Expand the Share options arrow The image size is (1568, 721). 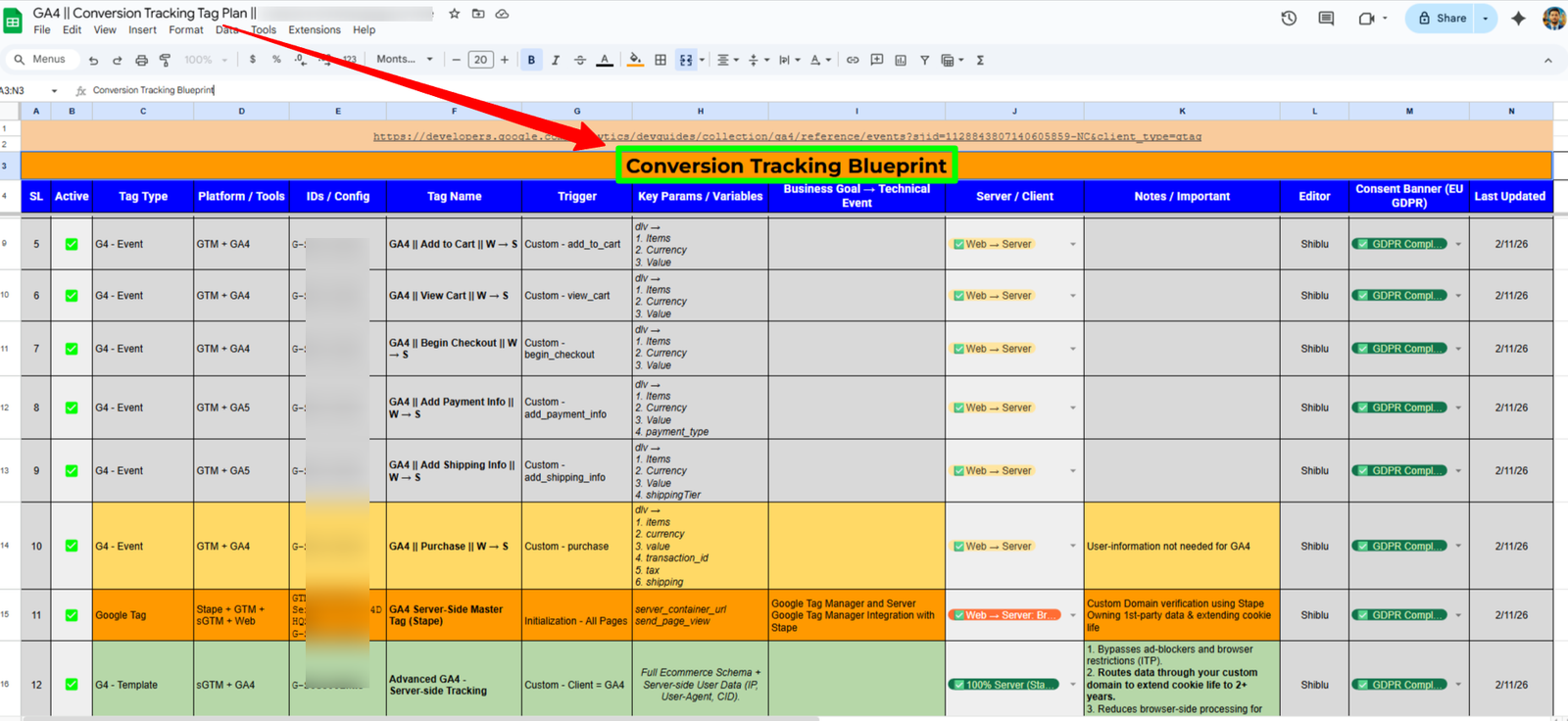(x=1486, y=18)
